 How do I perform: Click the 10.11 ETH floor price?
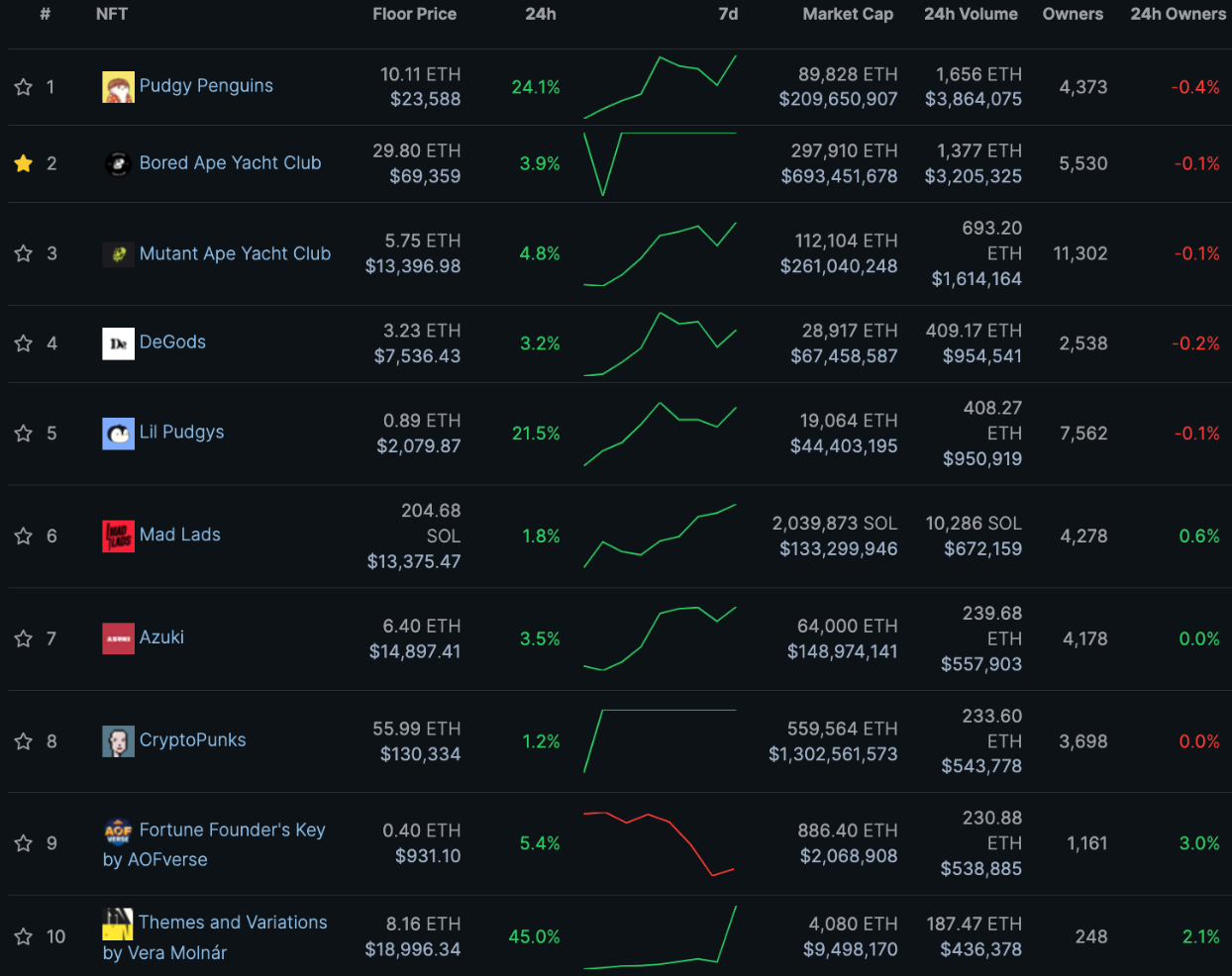click(421, 74)
